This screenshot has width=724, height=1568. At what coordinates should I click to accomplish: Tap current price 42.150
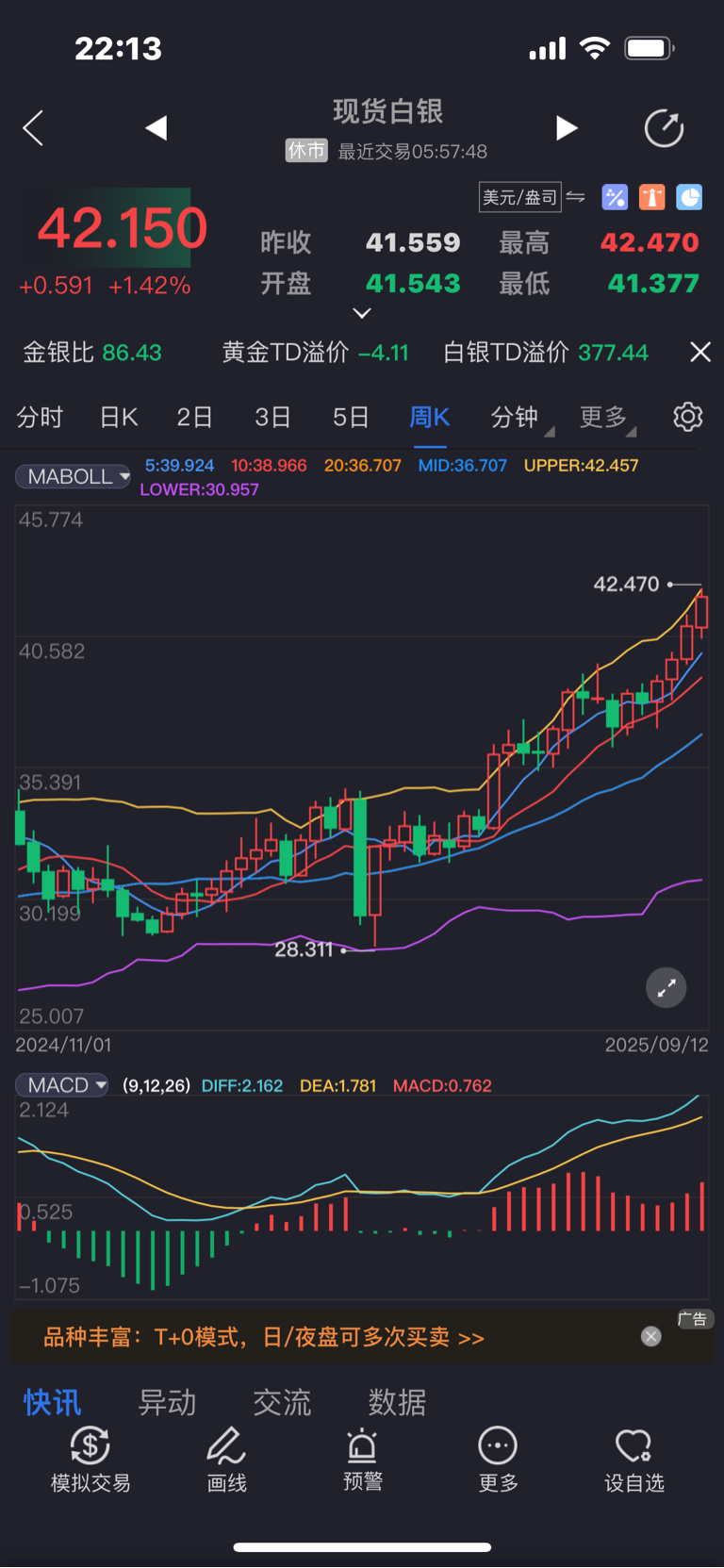click(123, 228)
